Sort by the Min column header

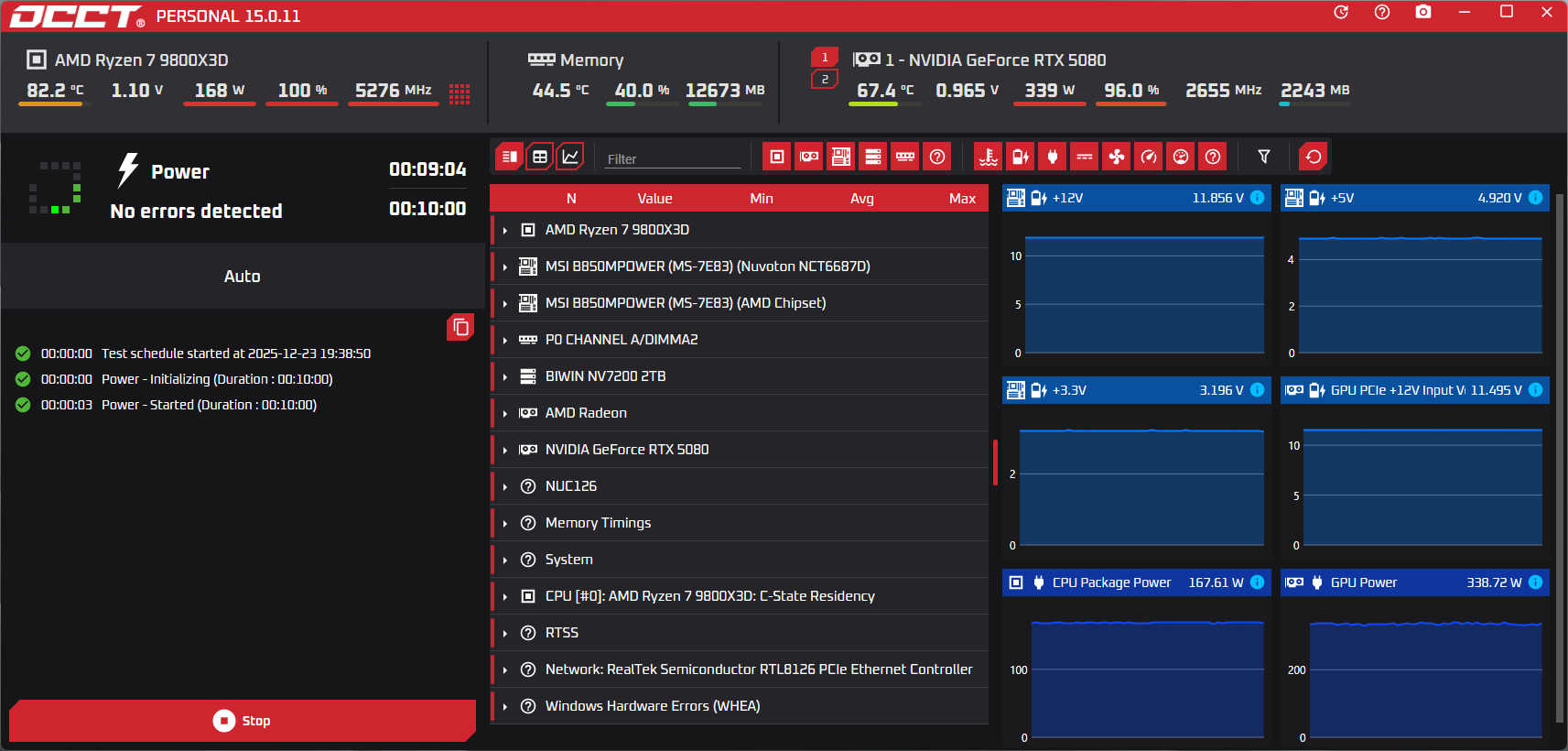762,199
